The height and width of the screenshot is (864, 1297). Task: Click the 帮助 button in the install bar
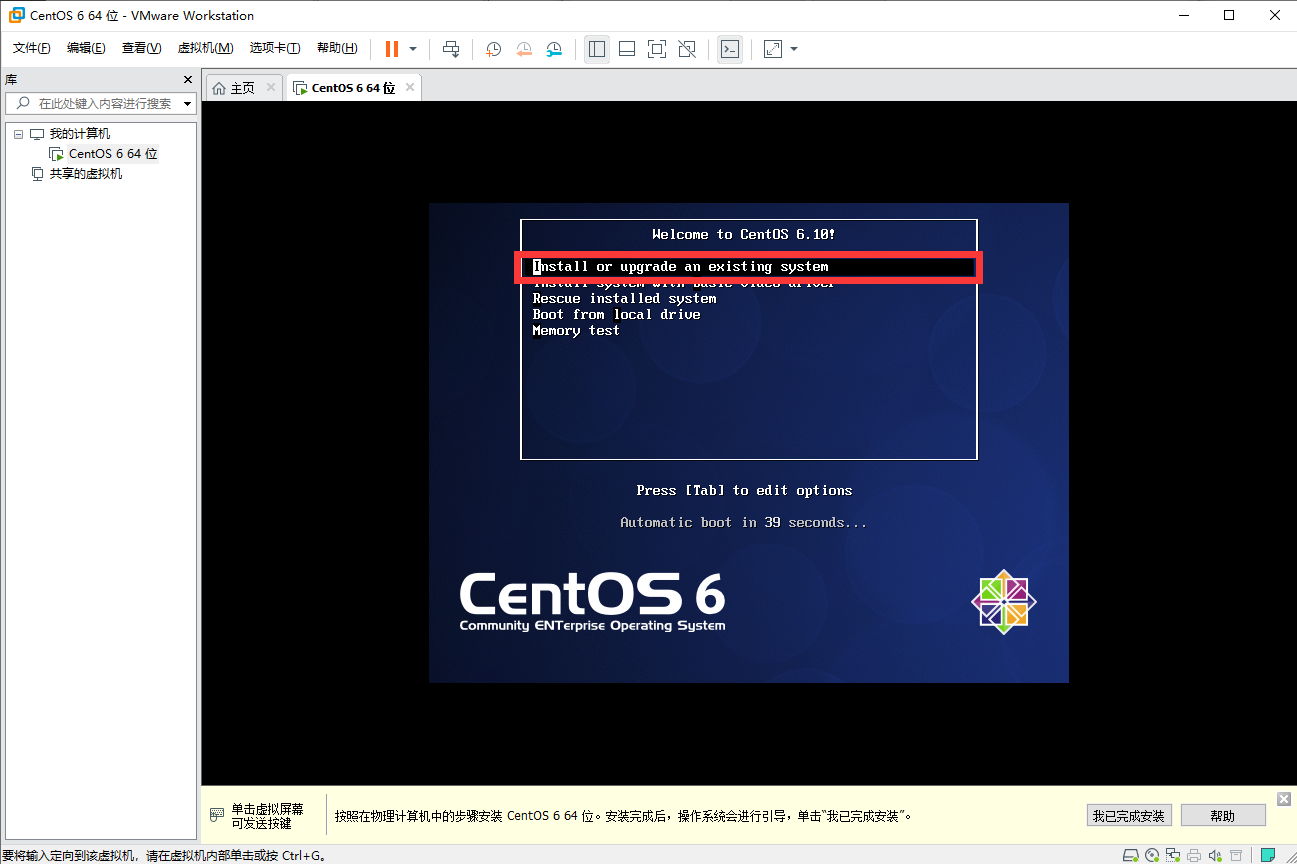coord(1223,816)
